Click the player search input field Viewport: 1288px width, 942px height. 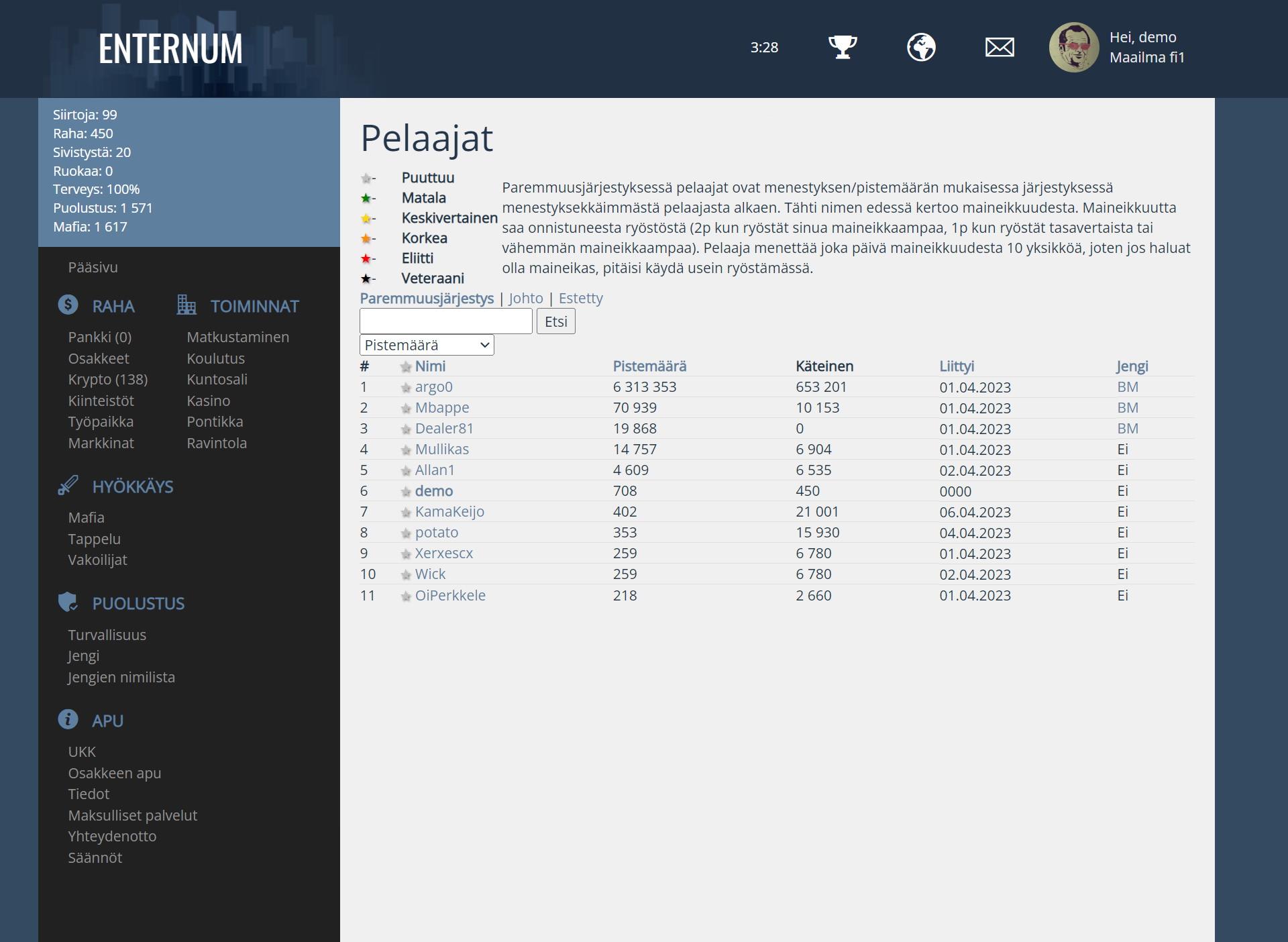tap(445, 321)
